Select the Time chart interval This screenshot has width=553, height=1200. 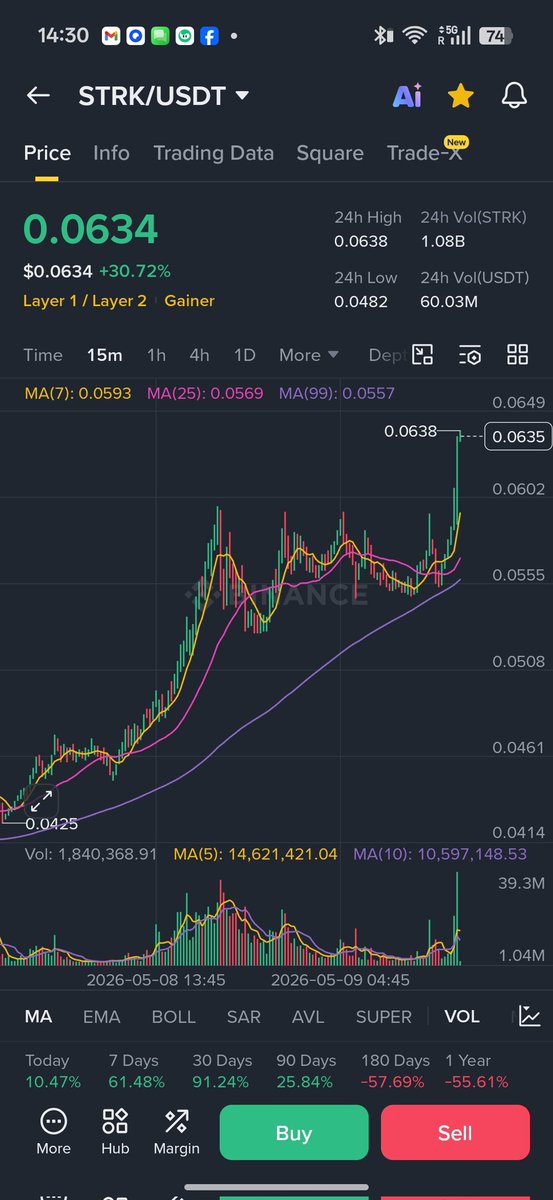click(x=43, y=355)
